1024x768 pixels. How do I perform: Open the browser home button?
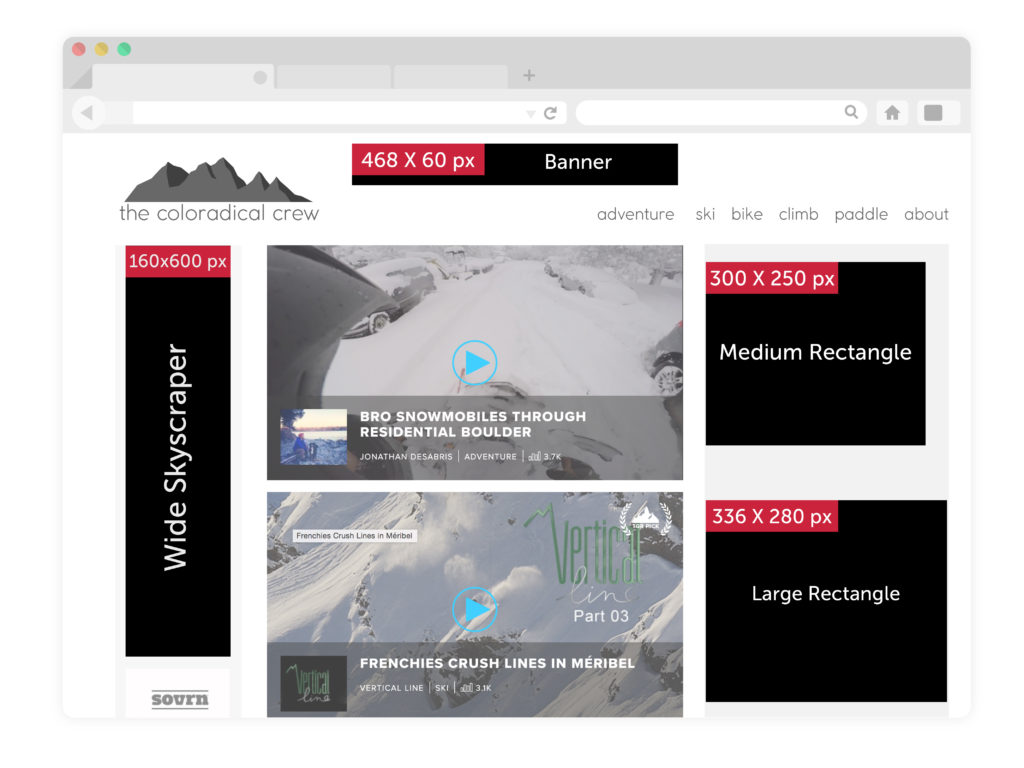point(892,113)
